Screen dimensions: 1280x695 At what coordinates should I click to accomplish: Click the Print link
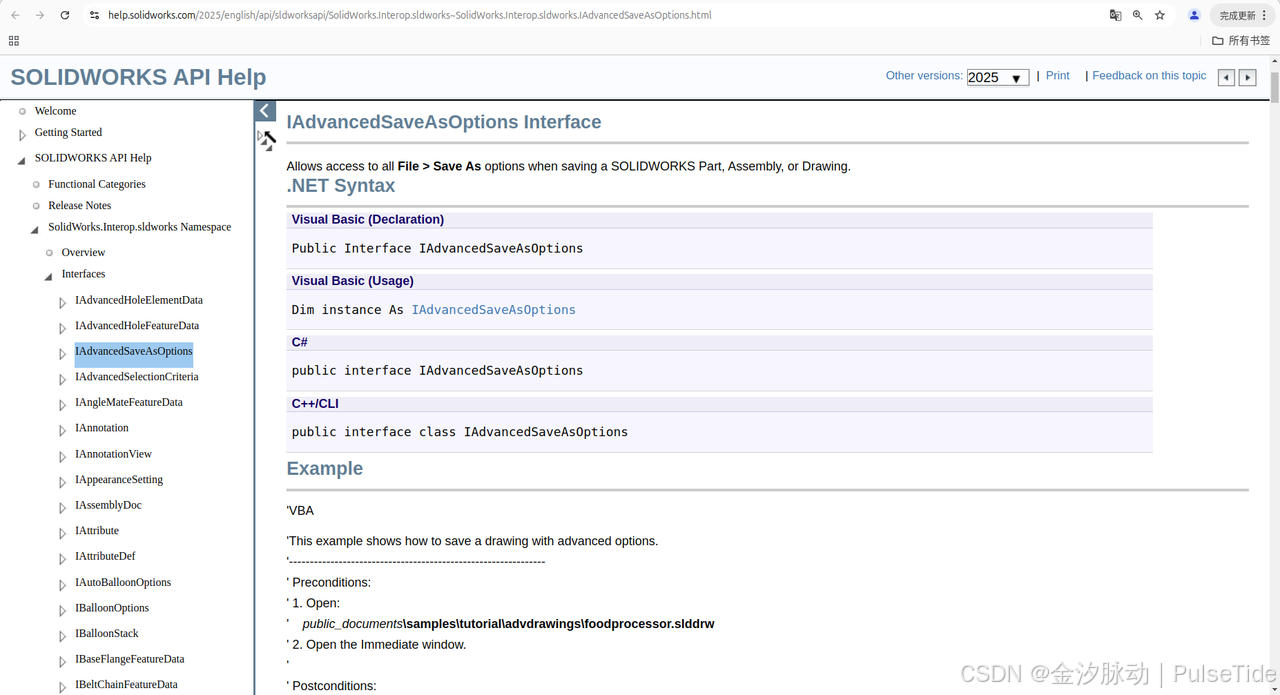[x=1057, y=76]
